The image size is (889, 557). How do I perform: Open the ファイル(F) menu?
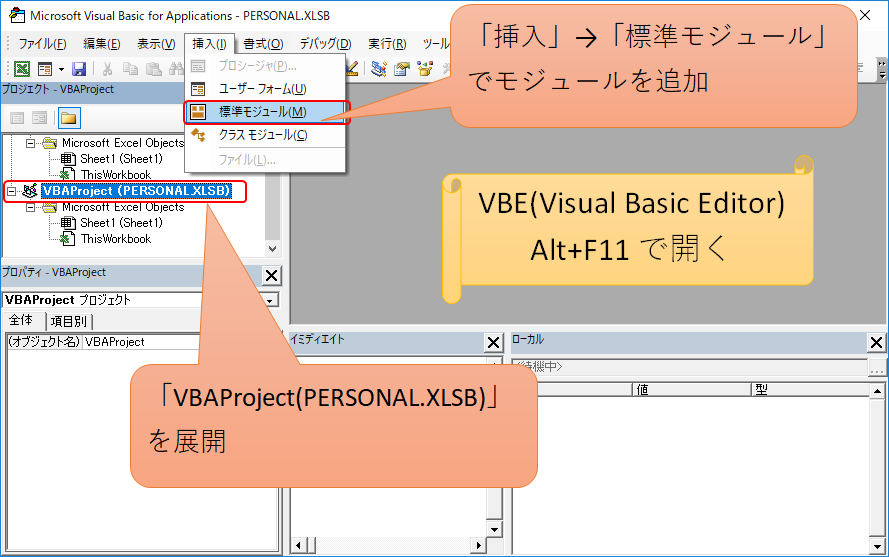click(x=43, y=44)
